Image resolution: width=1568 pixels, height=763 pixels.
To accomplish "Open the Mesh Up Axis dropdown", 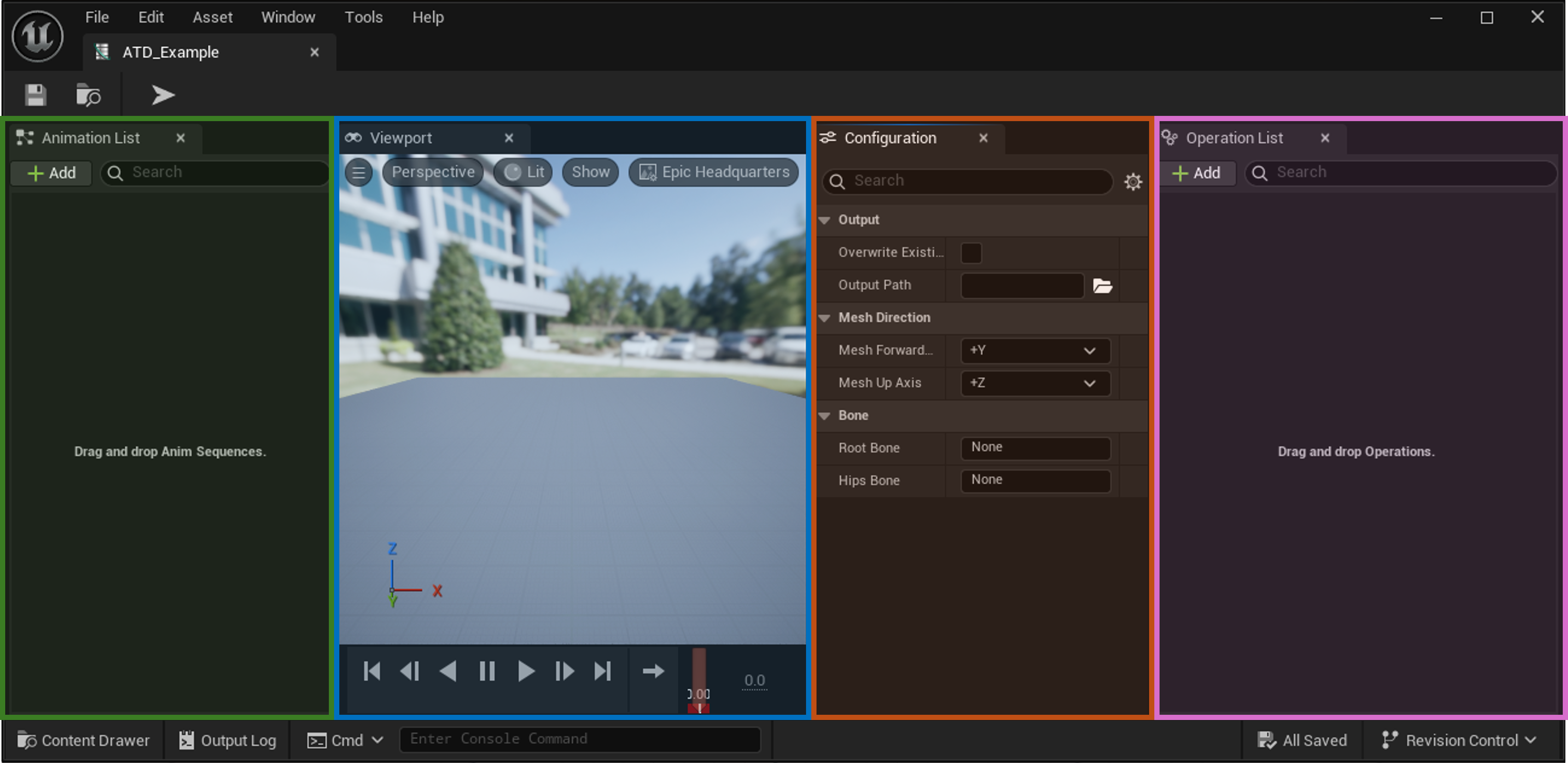I will point(1035,383).
